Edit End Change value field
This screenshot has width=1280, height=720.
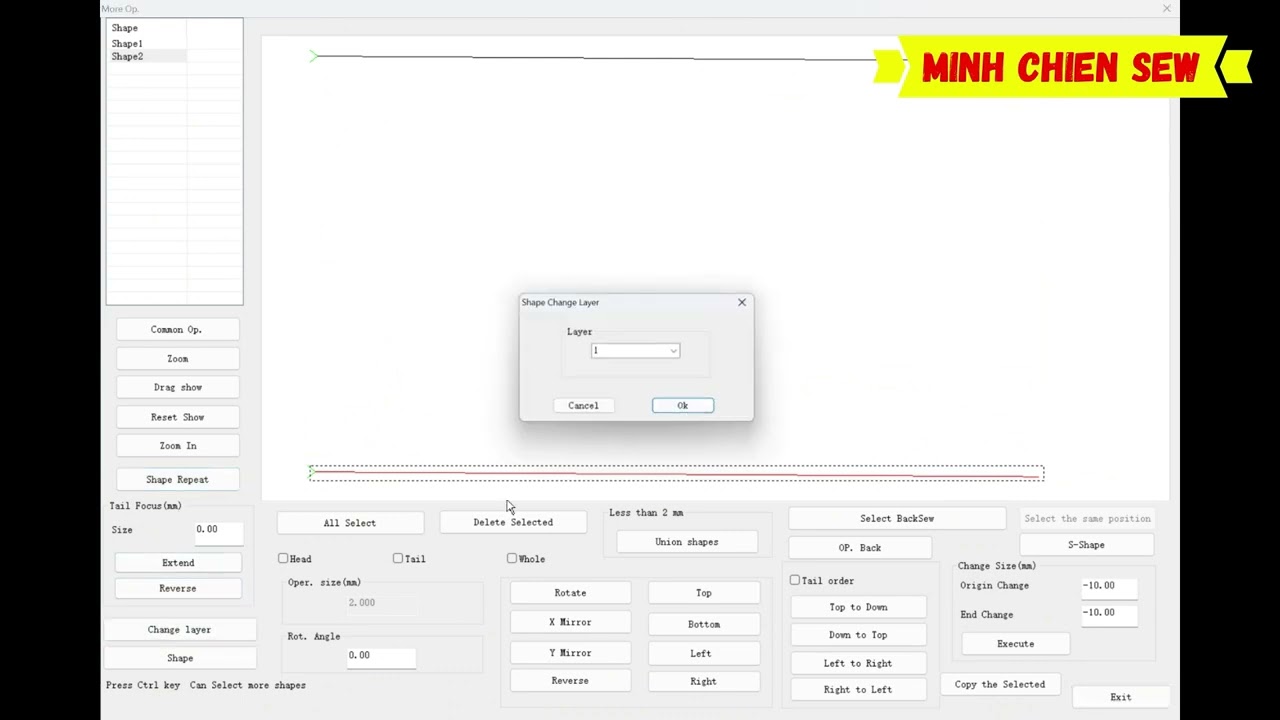(x=1109, y=613)
